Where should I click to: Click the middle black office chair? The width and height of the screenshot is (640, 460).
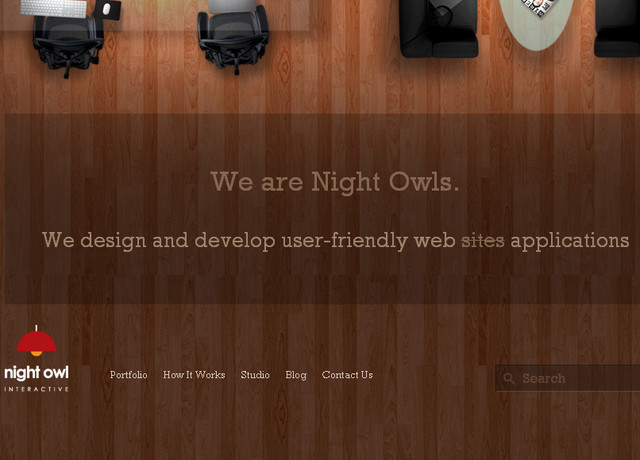click(x=233, y=41)
